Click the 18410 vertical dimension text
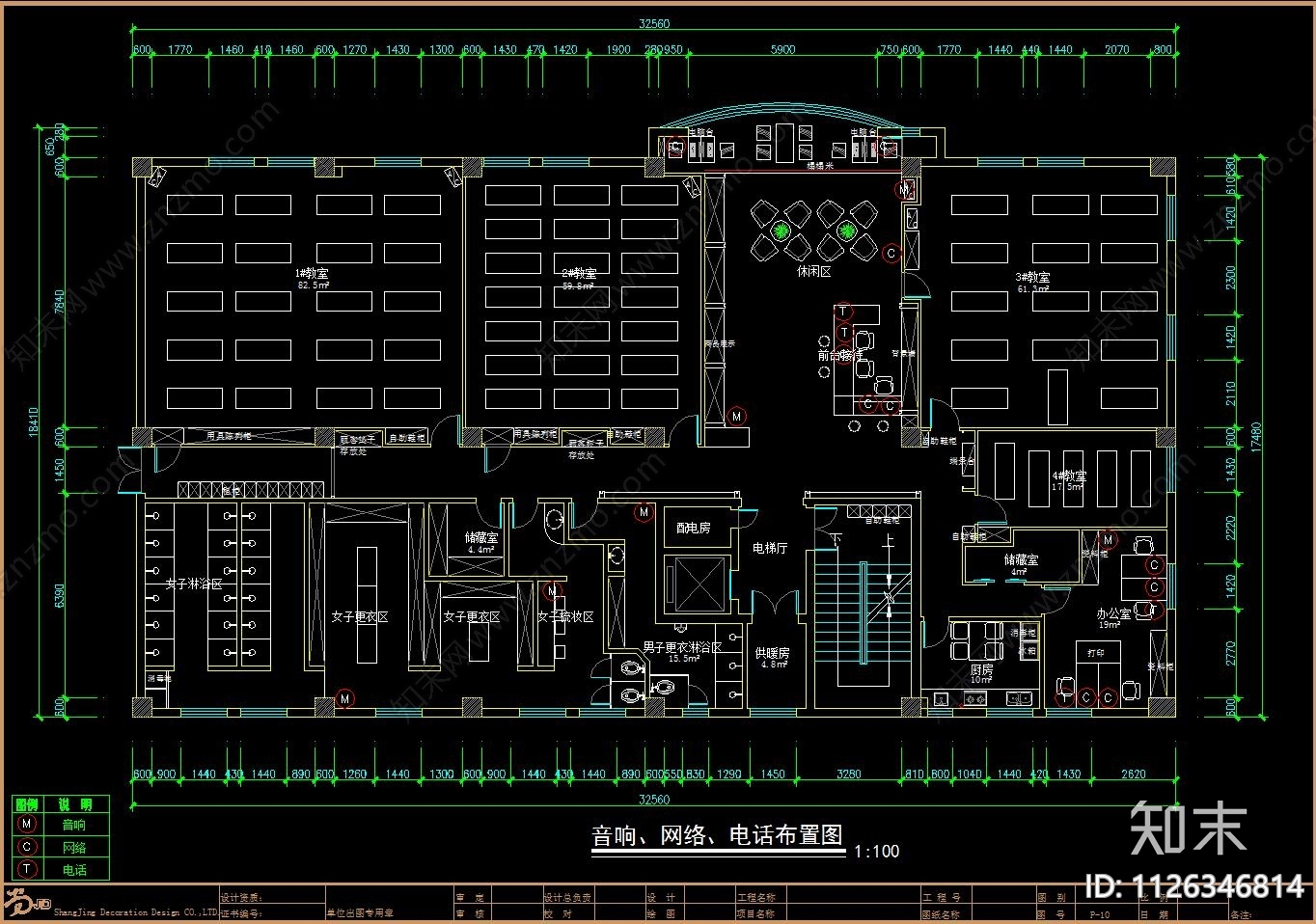The height and width of the screenshot is (924, 1316). pyautogui.click(x=34, y=422)
